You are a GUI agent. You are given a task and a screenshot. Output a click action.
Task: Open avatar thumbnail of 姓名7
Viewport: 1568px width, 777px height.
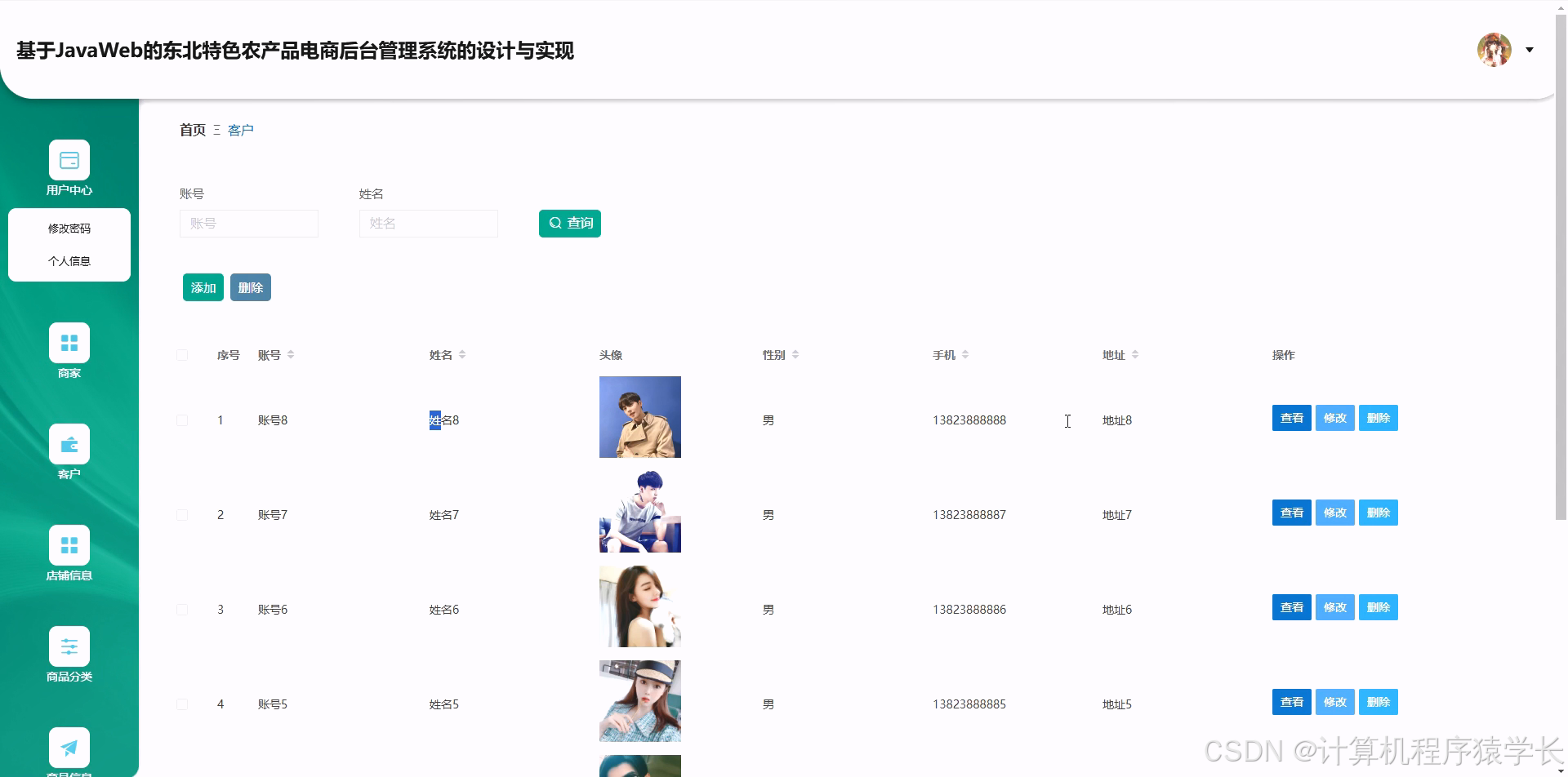click(x=640, y=512)
